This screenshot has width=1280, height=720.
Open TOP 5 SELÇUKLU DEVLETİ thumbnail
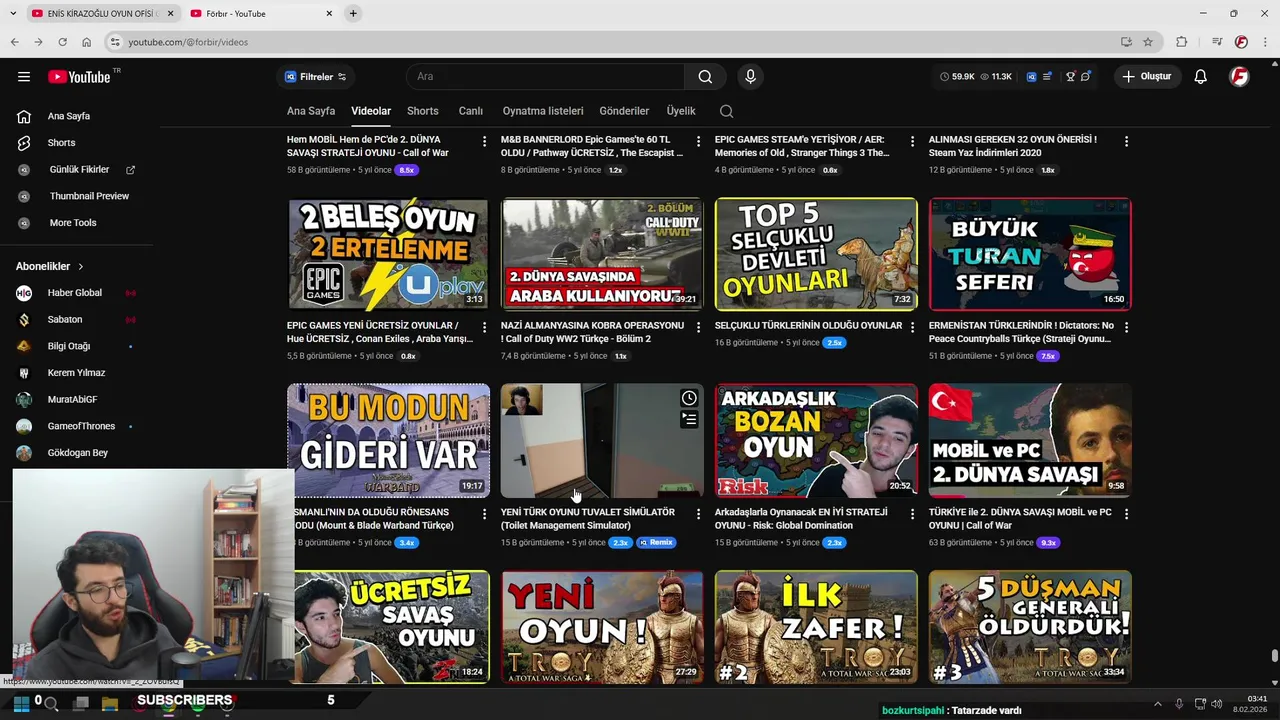click(x=816, y=254)
